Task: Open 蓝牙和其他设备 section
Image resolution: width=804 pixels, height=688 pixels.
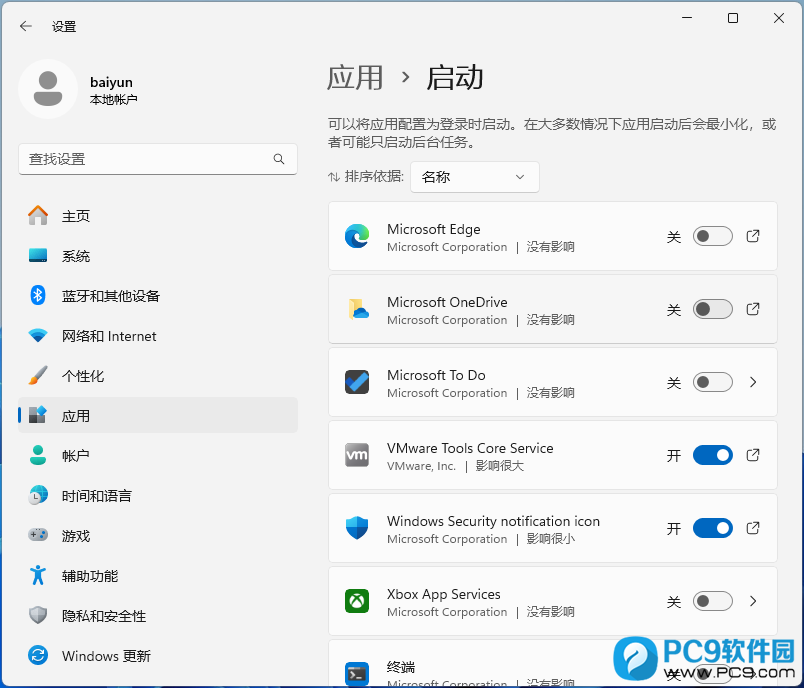Action: pos(158,295)
